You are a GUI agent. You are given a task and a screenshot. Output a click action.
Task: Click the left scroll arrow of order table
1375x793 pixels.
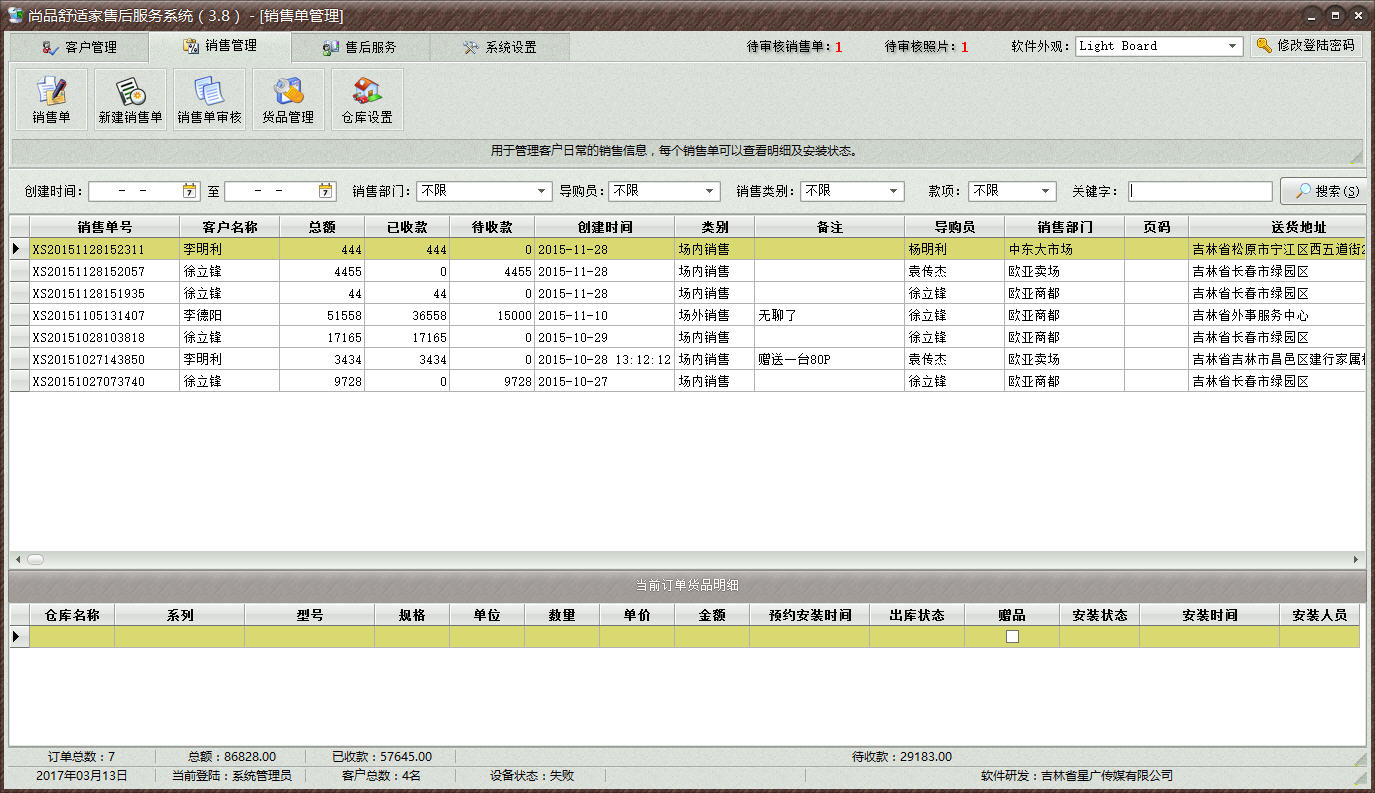(x=17, y=560)
